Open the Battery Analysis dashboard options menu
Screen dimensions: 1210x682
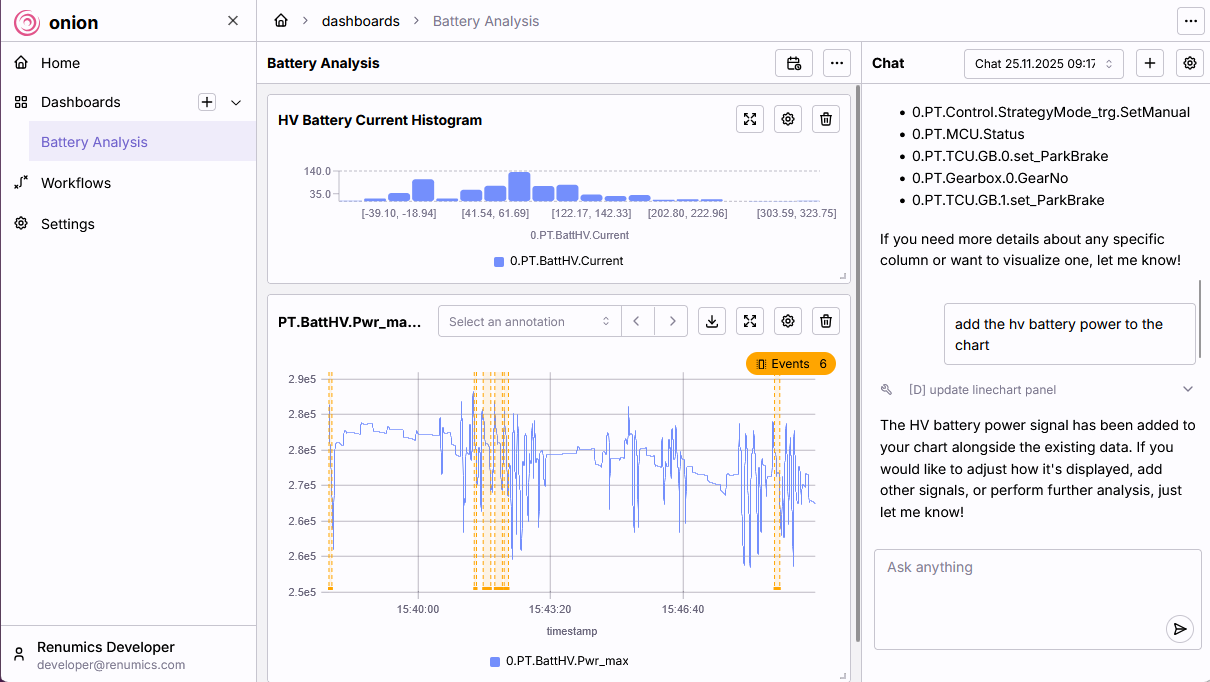coord(837,63)
